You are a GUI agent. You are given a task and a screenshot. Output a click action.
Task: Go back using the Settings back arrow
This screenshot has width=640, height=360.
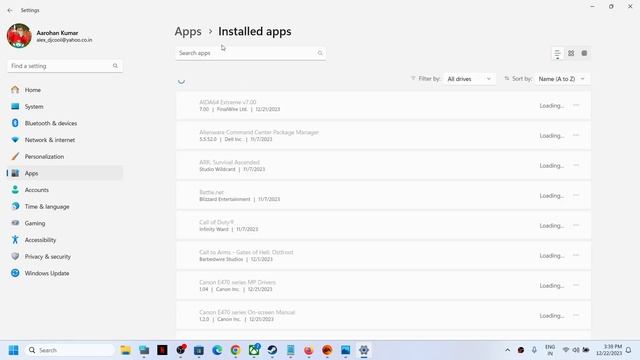(10, 10)
